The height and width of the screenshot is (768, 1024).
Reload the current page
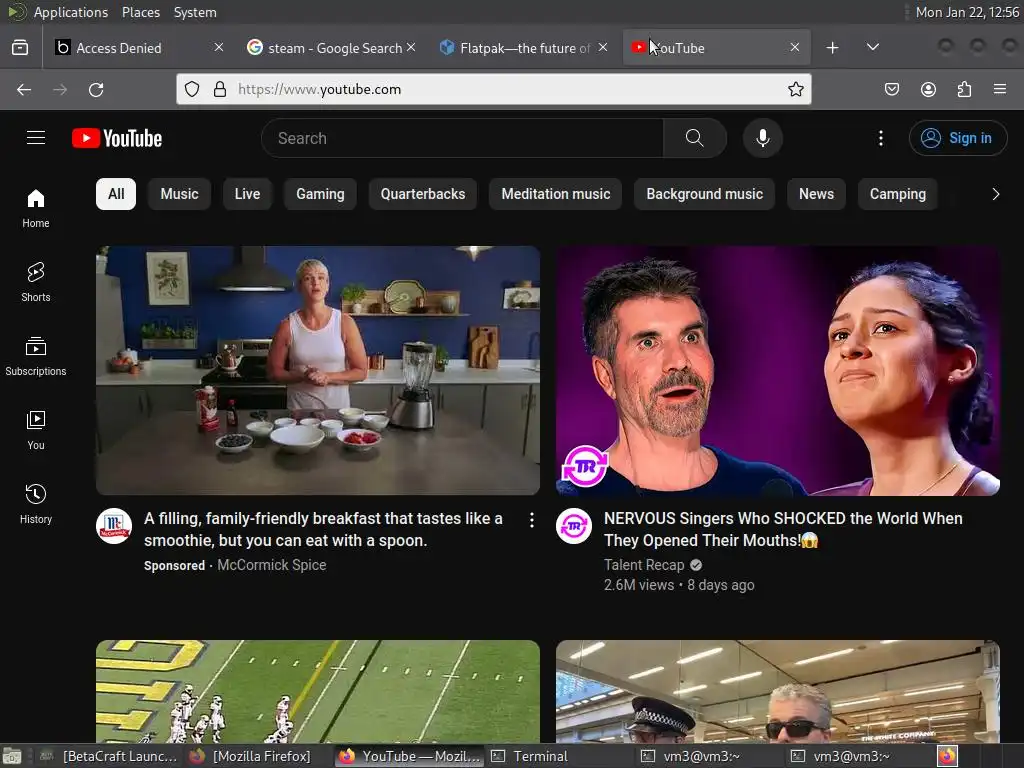96,89
